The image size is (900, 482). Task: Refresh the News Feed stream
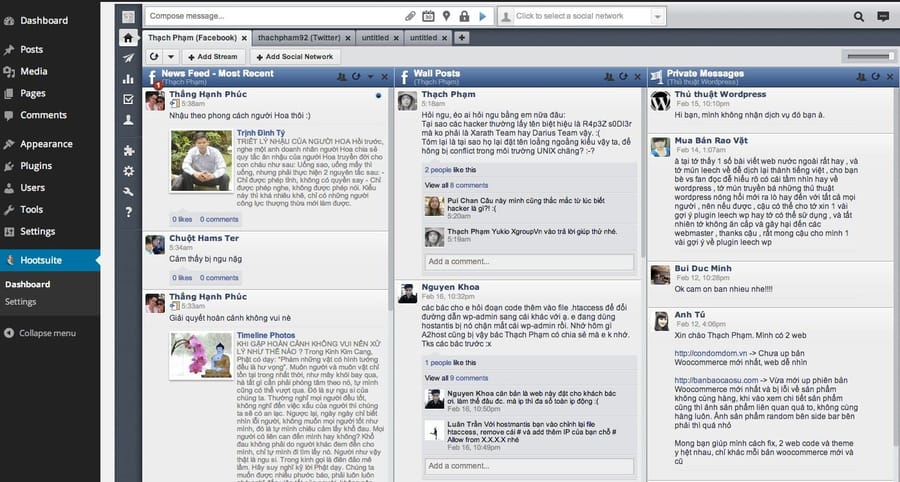(x=356, y=76)
